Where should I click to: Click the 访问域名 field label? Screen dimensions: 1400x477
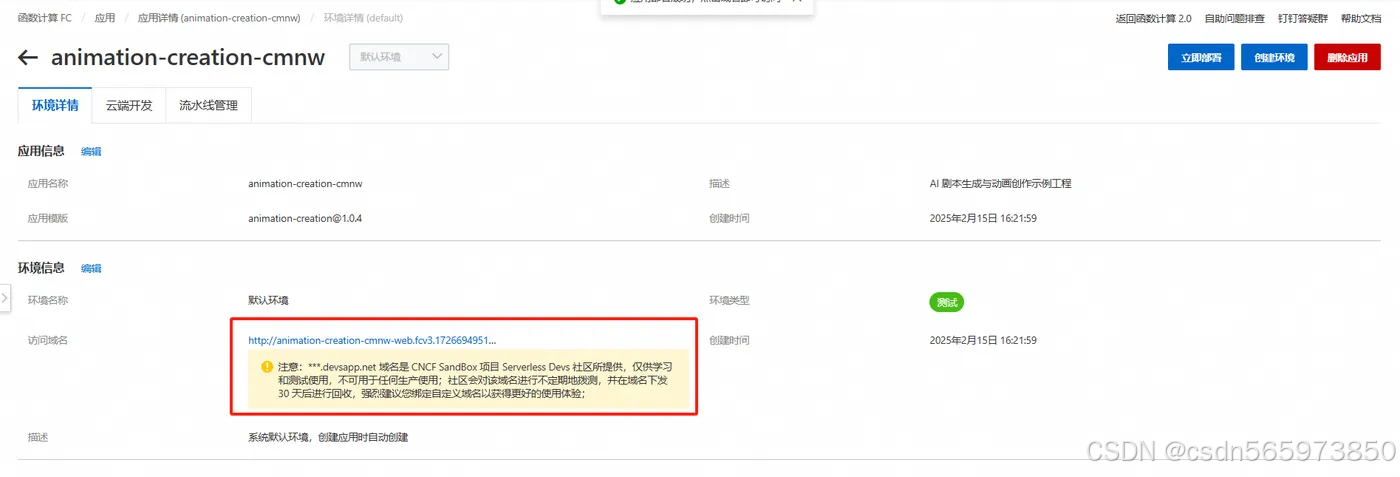click(47, 340)
